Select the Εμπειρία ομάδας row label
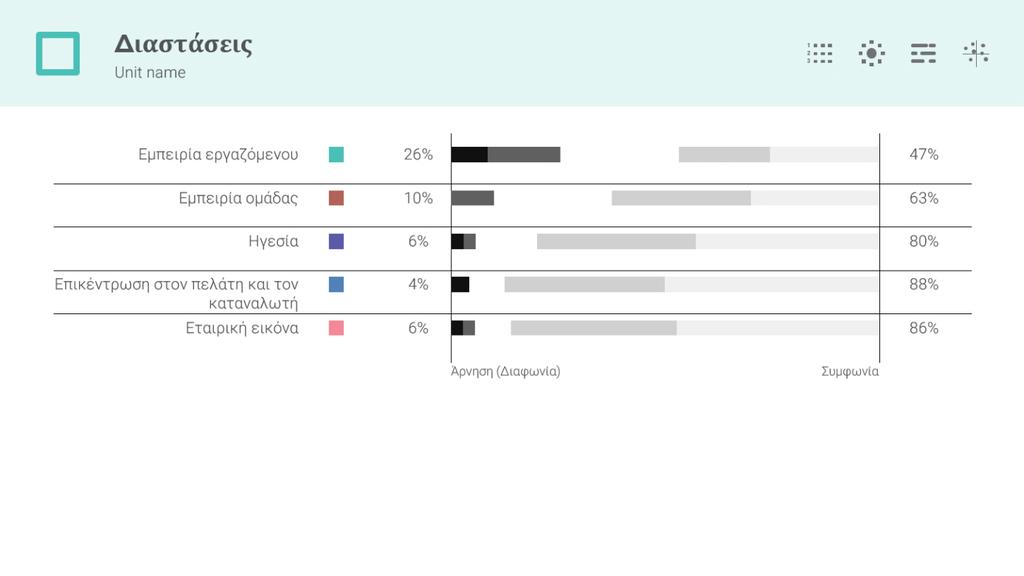 [x=238, y=198]
